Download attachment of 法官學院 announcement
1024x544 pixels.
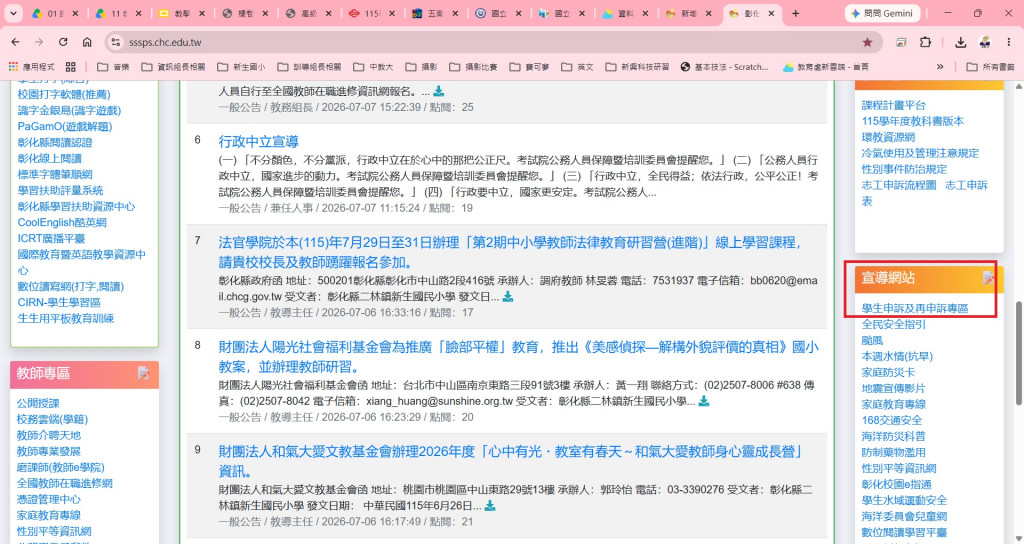(507, 296)
